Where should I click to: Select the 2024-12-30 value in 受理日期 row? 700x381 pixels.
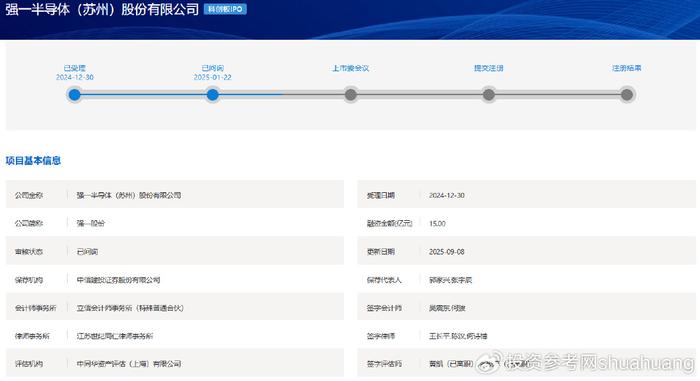click(447, 195)
